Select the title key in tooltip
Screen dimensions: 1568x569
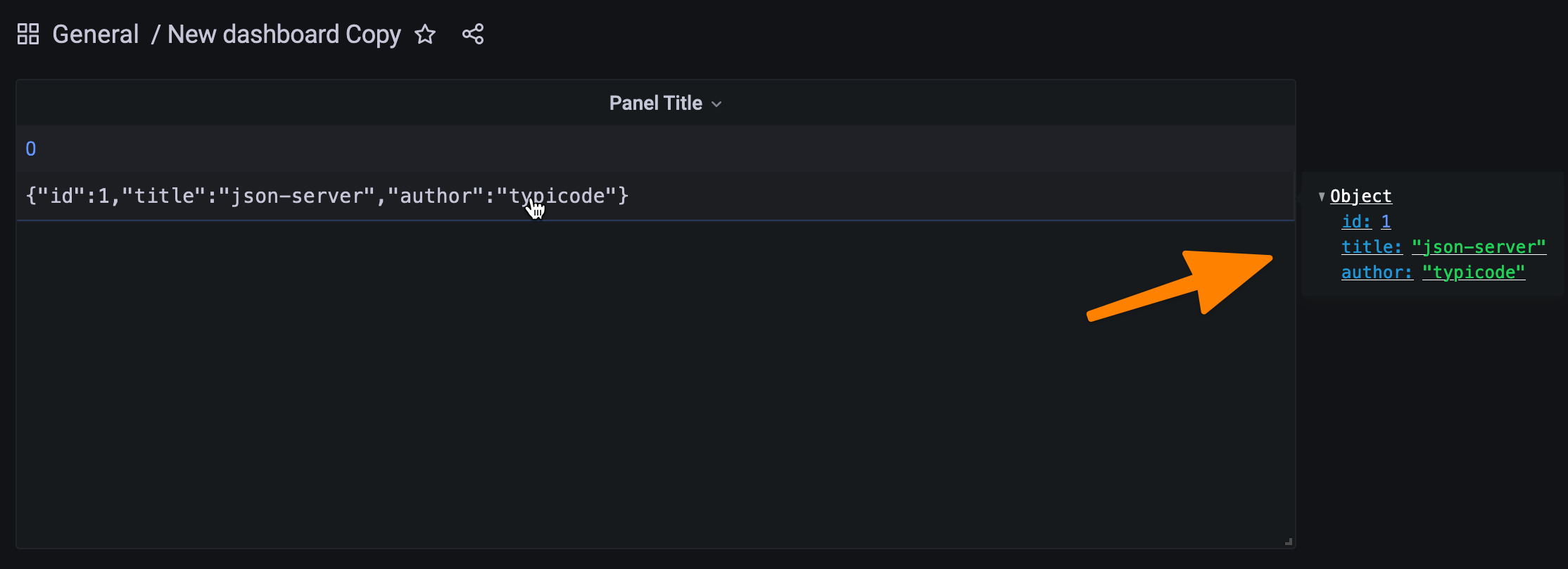[1372, 247]
